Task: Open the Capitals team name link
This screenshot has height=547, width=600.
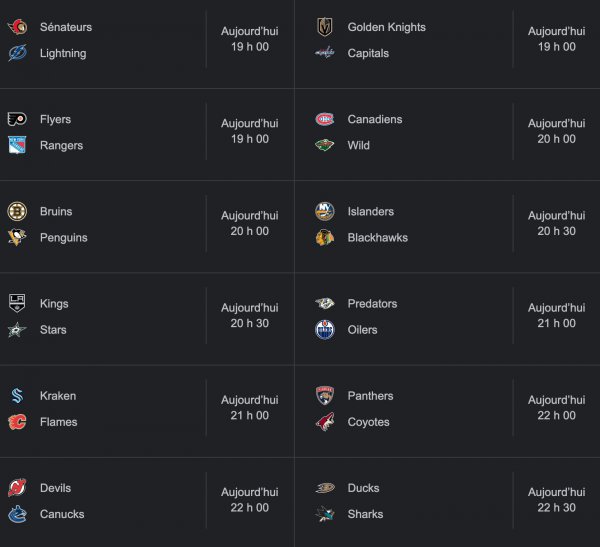Action: 368,53
